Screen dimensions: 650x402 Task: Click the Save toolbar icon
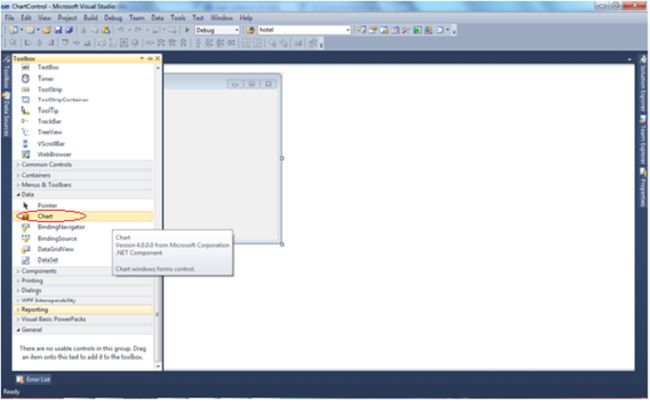(x=58, y=30)
